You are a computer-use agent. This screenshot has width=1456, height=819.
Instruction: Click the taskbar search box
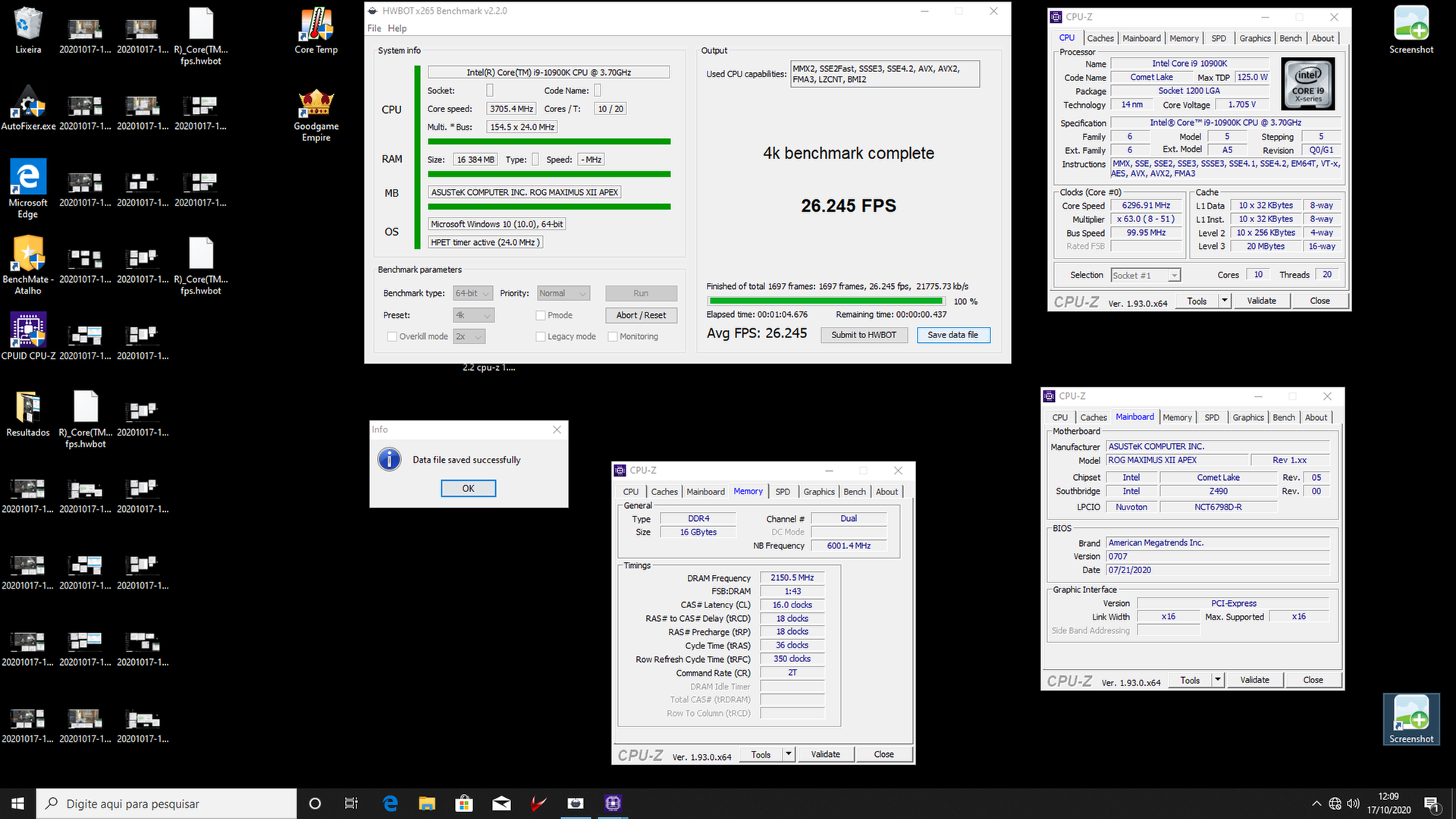coord(167,803)
